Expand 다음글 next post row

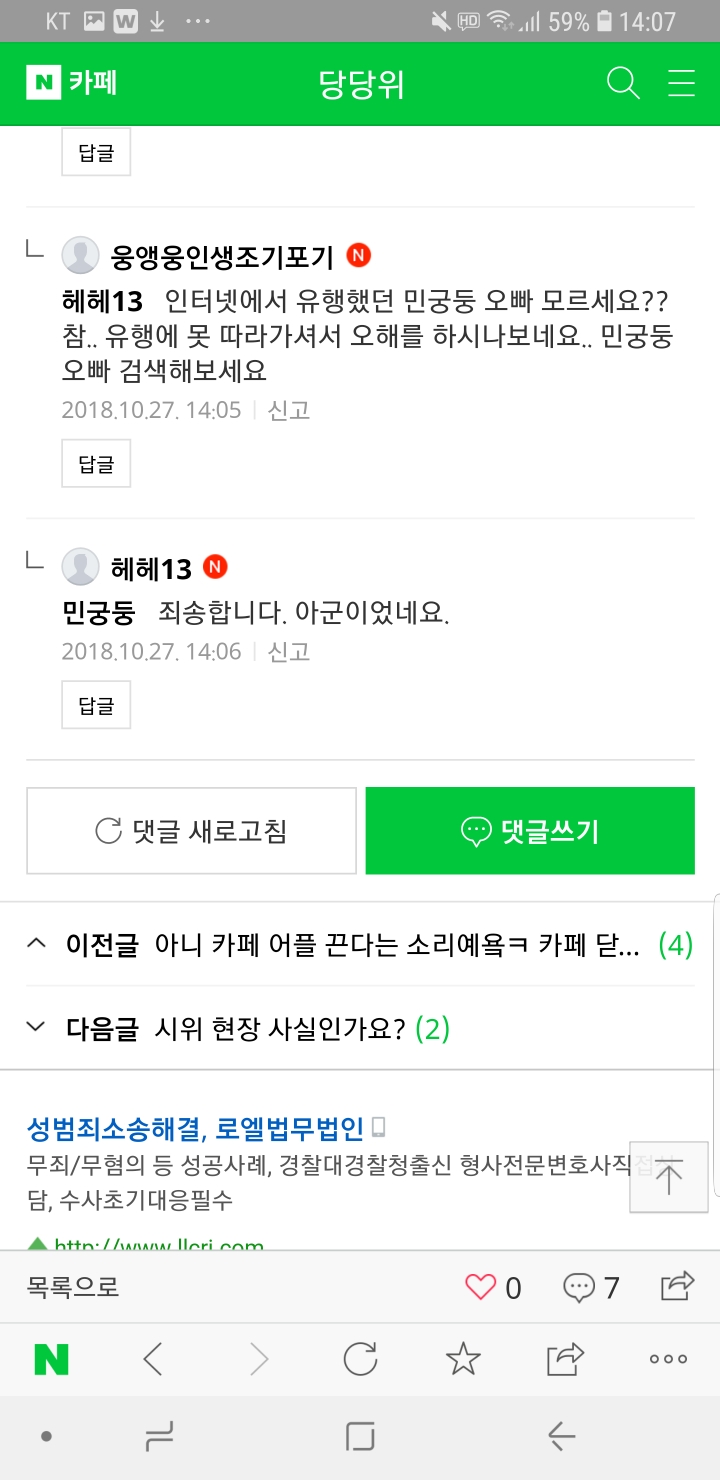click(x=360, y=1028)
